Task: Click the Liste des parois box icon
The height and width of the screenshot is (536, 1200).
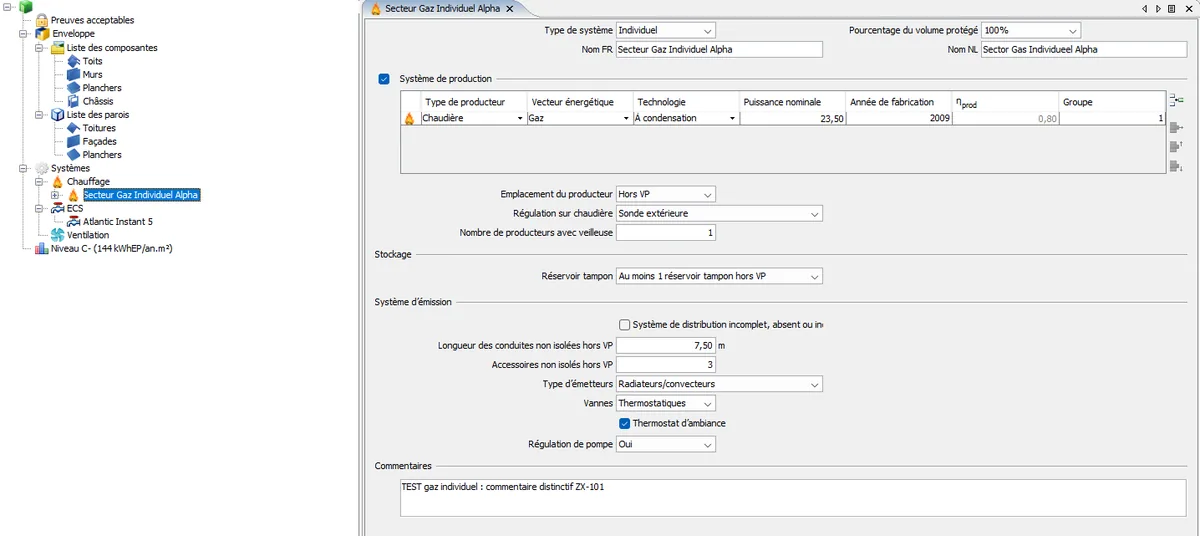Action: 57,115
